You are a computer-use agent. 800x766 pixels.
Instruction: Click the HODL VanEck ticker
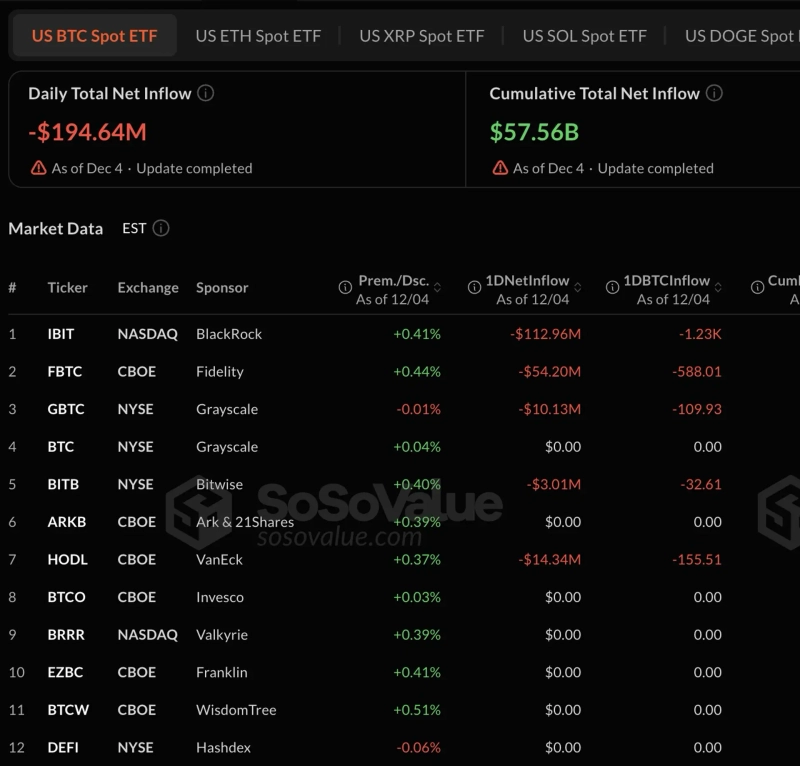67,560
